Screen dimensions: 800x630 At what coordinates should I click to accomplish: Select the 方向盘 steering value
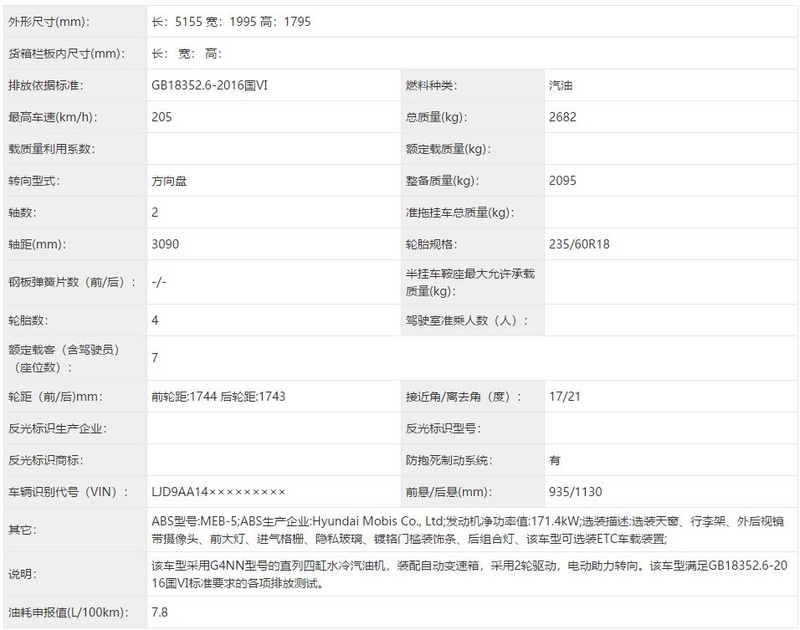(169, 181)
